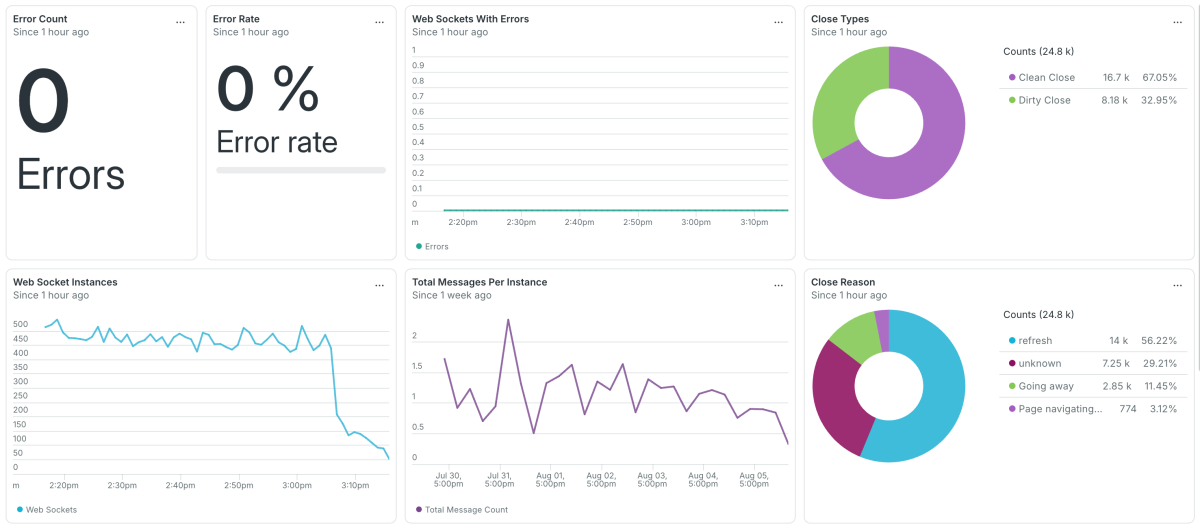Open the Error Rate widget ellipsis menu
Viewport: 1200px width, 528px height.
pos(379,21)
